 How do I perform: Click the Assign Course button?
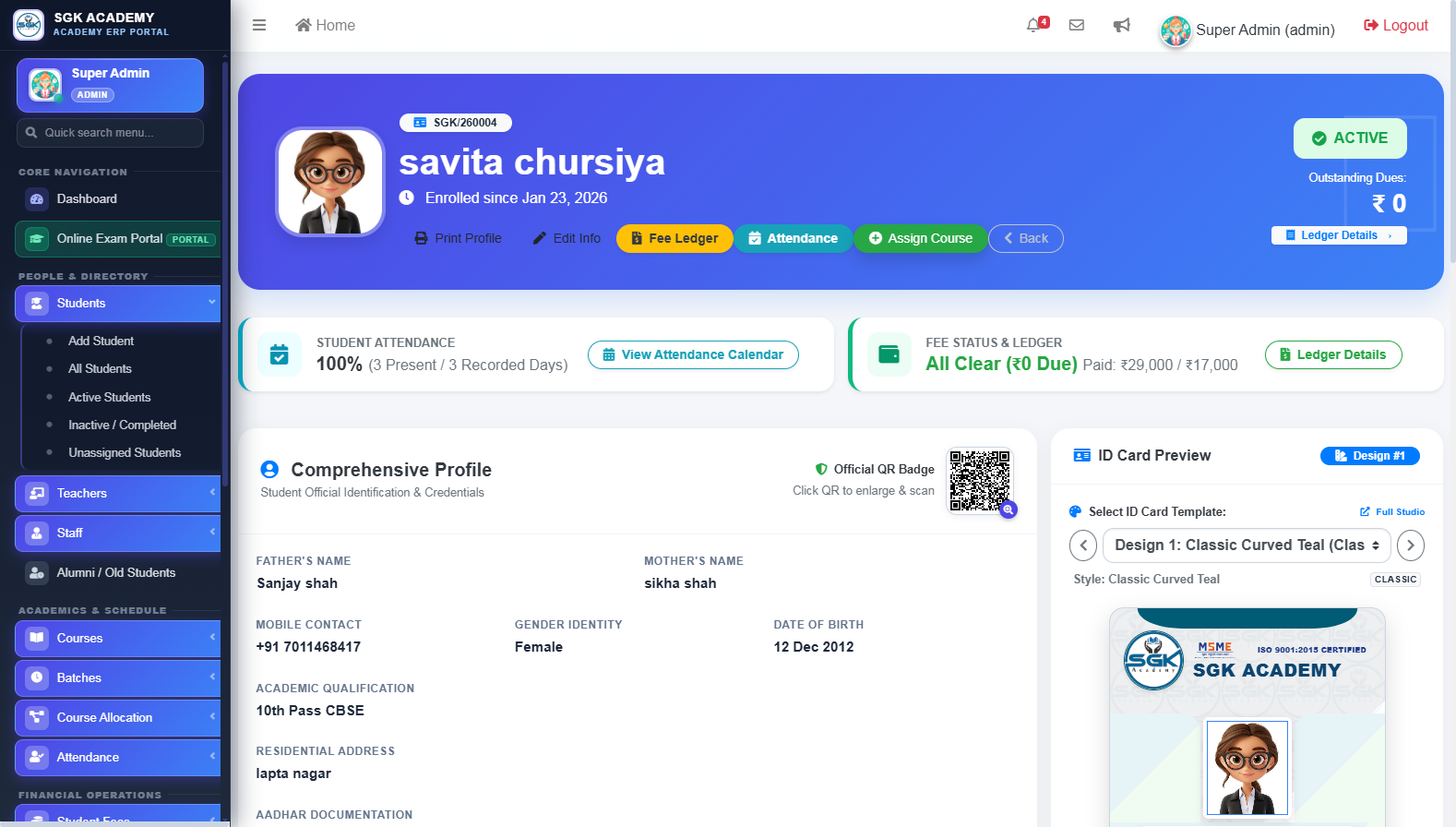[x=921, y=238]
